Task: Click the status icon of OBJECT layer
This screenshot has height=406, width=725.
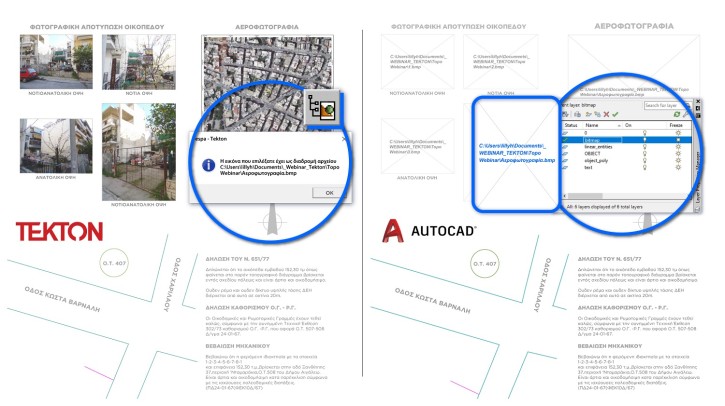Action: click(565, 154)
